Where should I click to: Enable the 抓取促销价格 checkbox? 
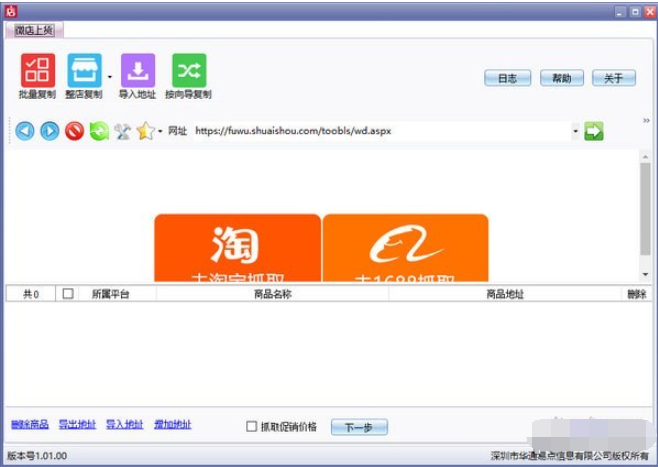(251, 427)
